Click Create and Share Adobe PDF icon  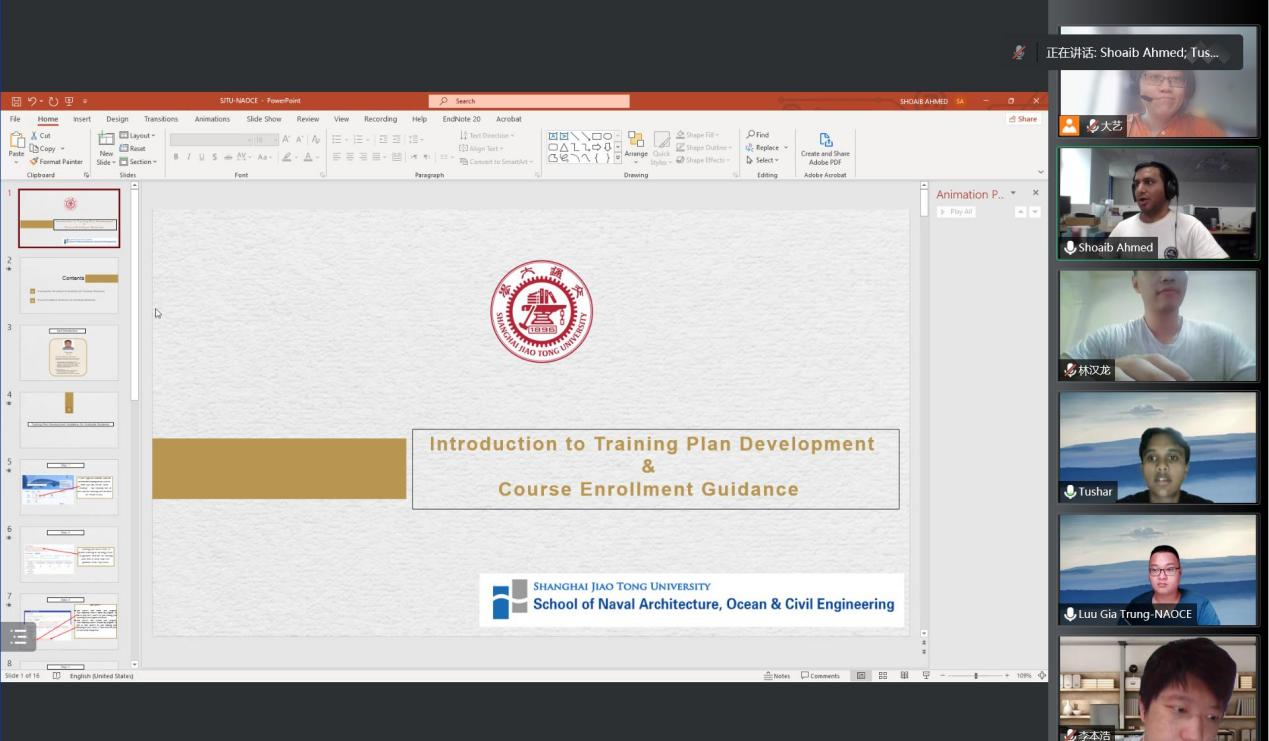point(825,142)
